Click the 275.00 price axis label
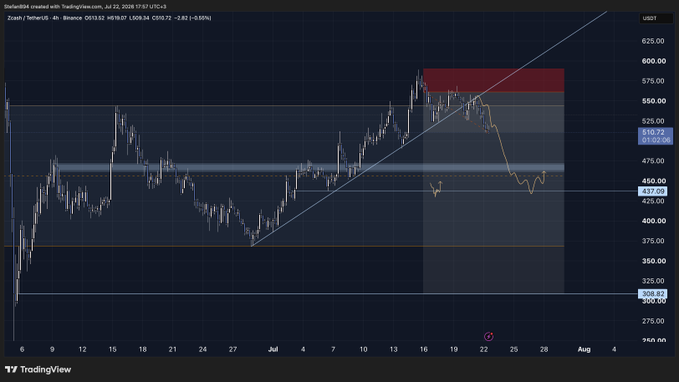 point(653,321)
